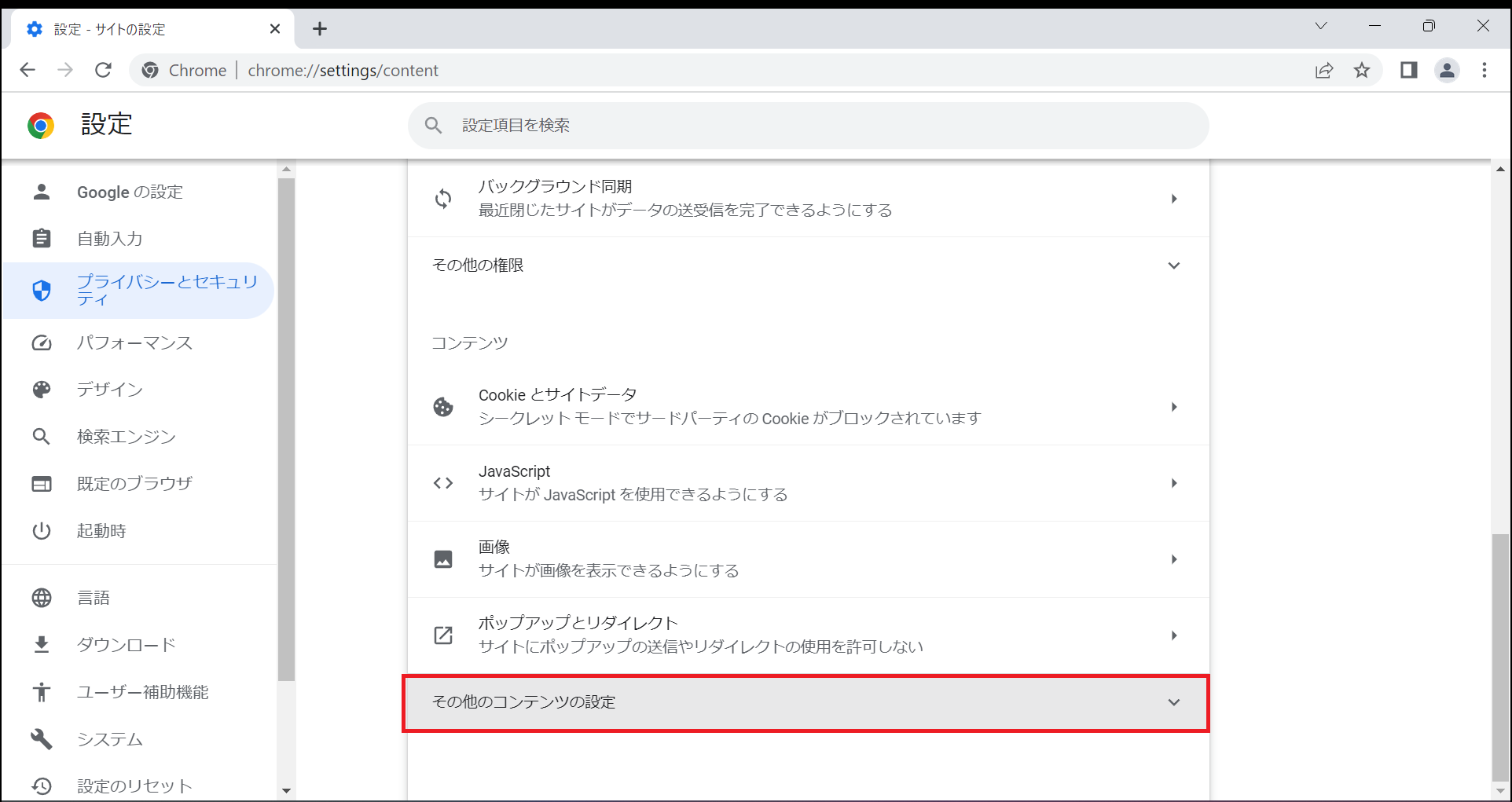Viewport: 1512px width, 802px height.
Task: Open ポップアップとリダイレクト settings arrow
Action: (1174, 635)
